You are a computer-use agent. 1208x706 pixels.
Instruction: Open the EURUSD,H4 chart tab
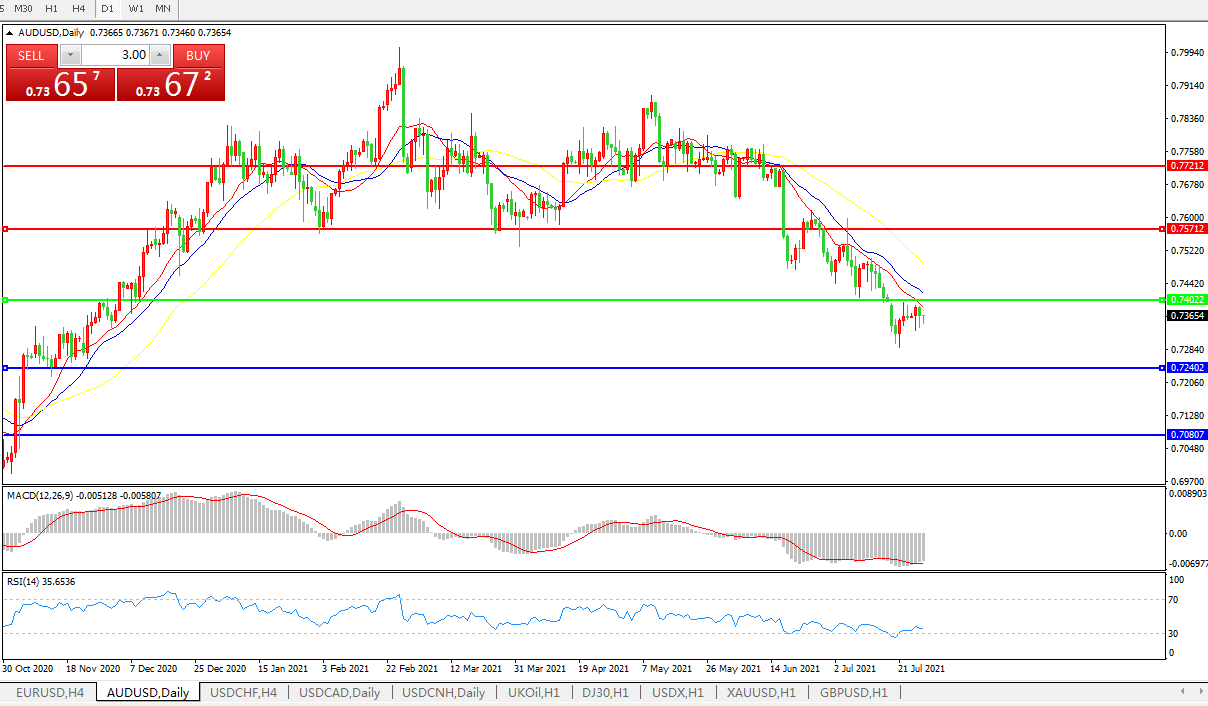(48, 692)
